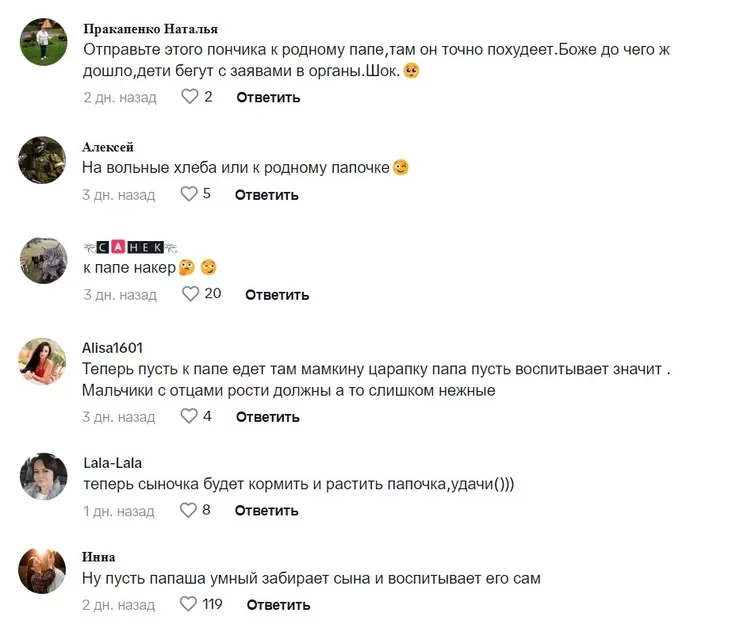Reply to Пракапенко Наталья's comment
The height and width of the screenshot is (632, 732).
(268, 97)
